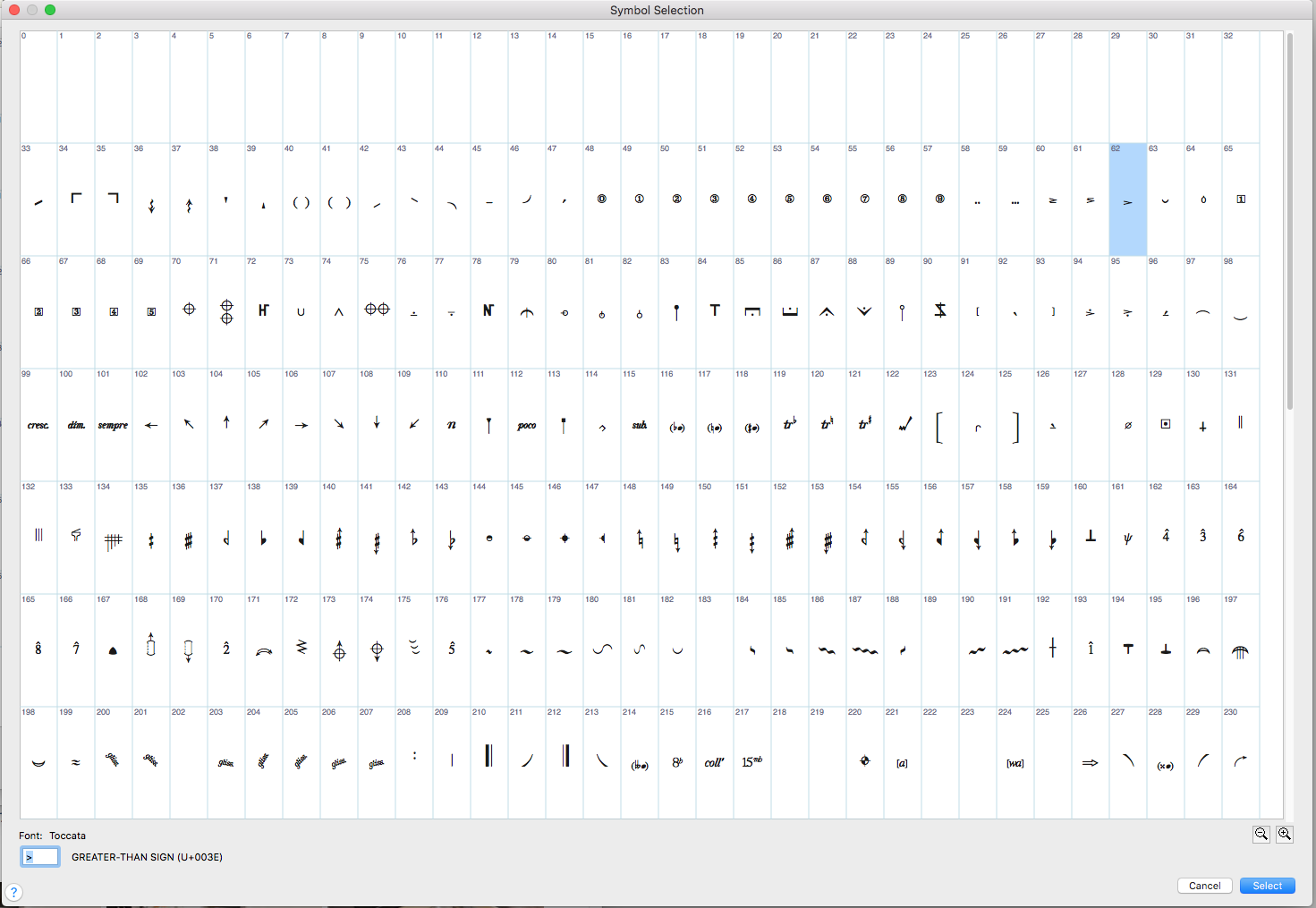Pick the 'poco' symbol in slot 112

click(527, 426)
